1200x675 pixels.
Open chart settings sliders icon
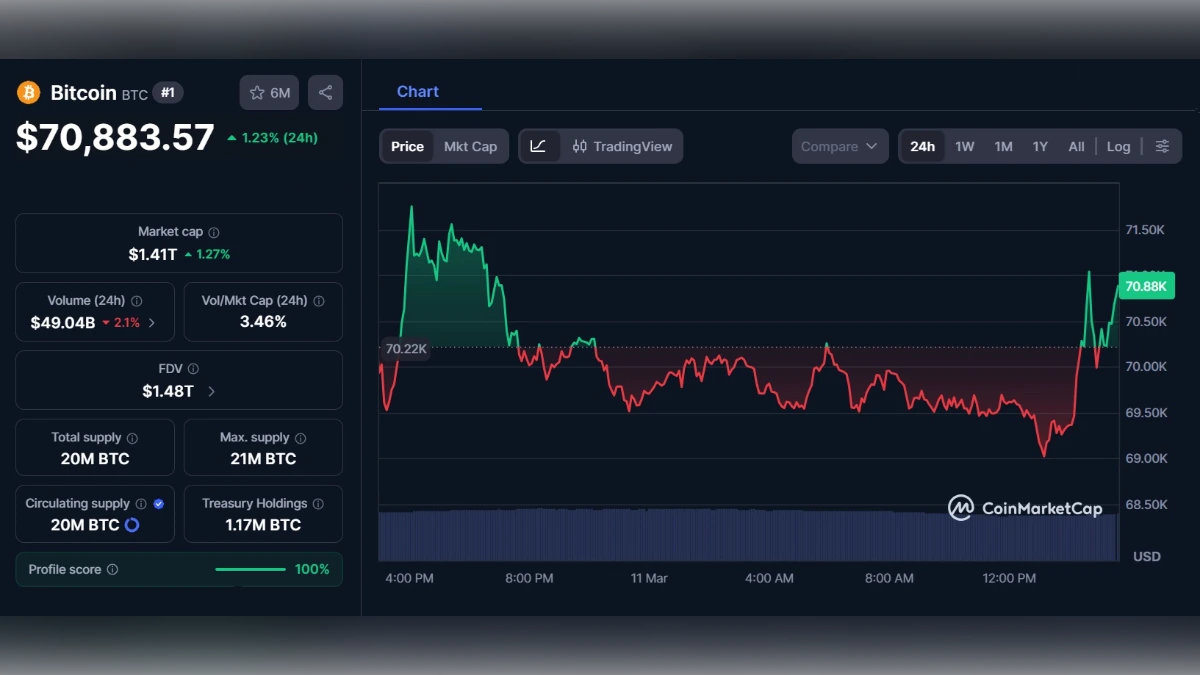tap(1162, 145)
